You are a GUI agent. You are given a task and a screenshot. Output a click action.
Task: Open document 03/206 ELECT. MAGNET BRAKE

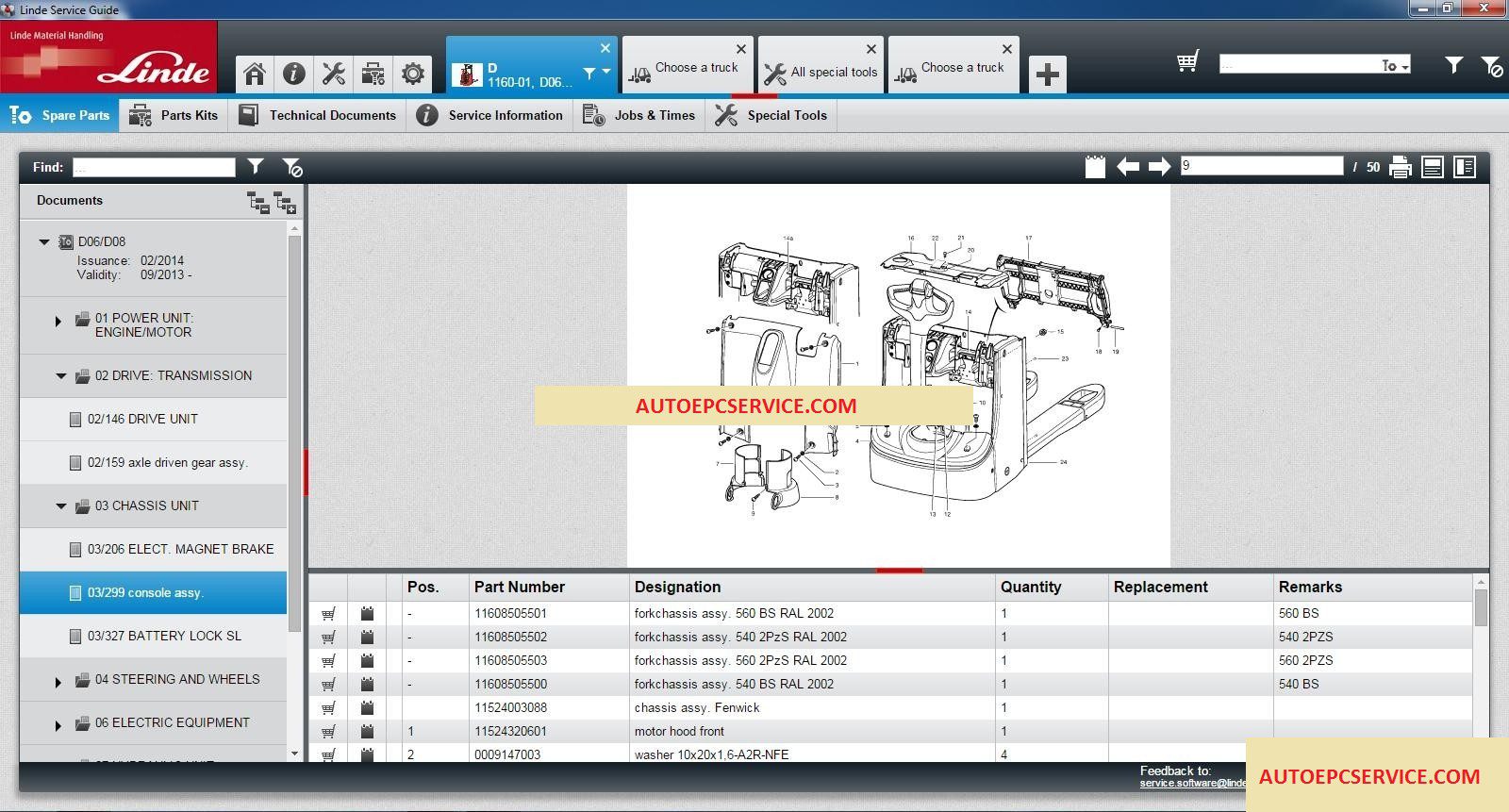[x=154, y=549]
